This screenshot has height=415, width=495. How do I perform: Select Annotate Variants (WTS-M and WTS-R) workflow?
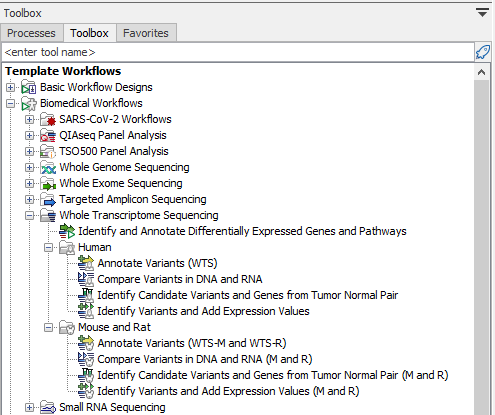click(x=192, y=343)
